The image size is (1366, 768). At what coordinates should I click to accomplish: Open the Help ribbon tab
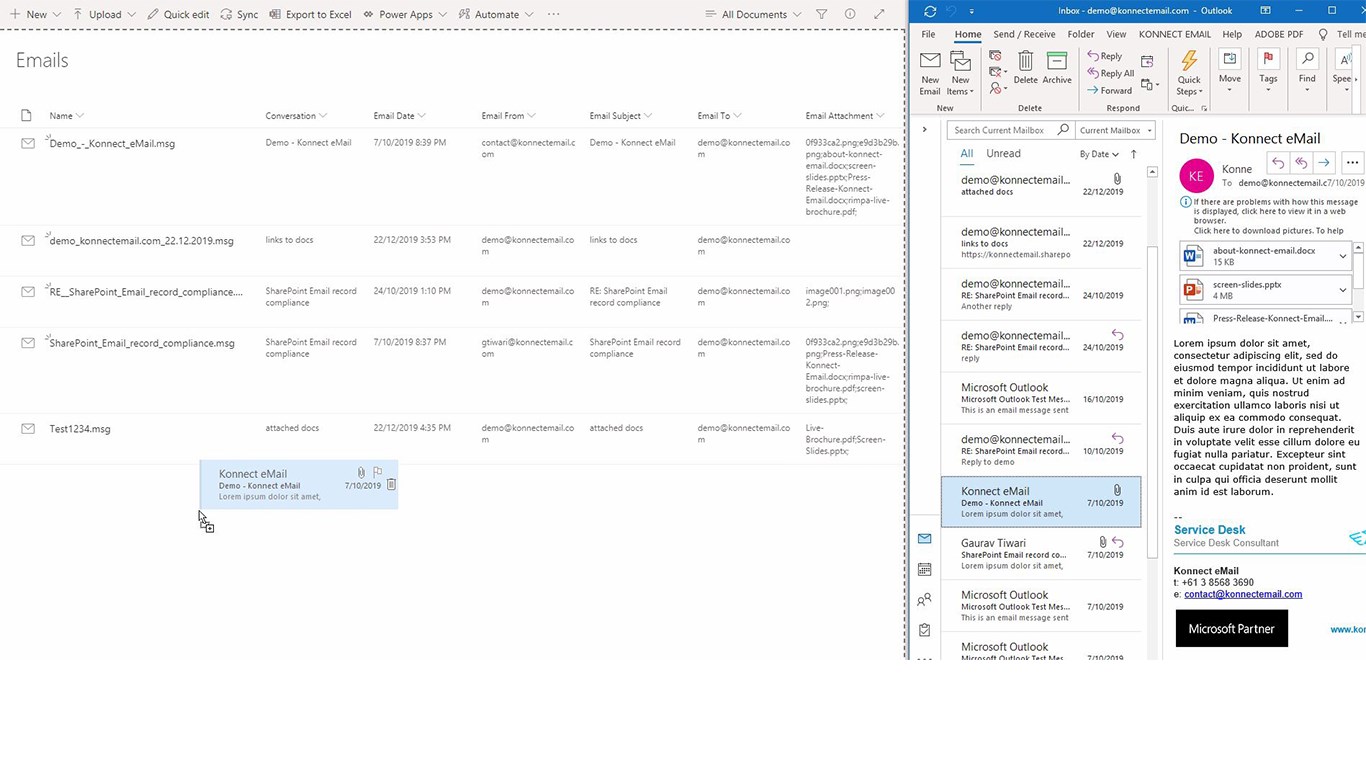[x=1232, y=34]
